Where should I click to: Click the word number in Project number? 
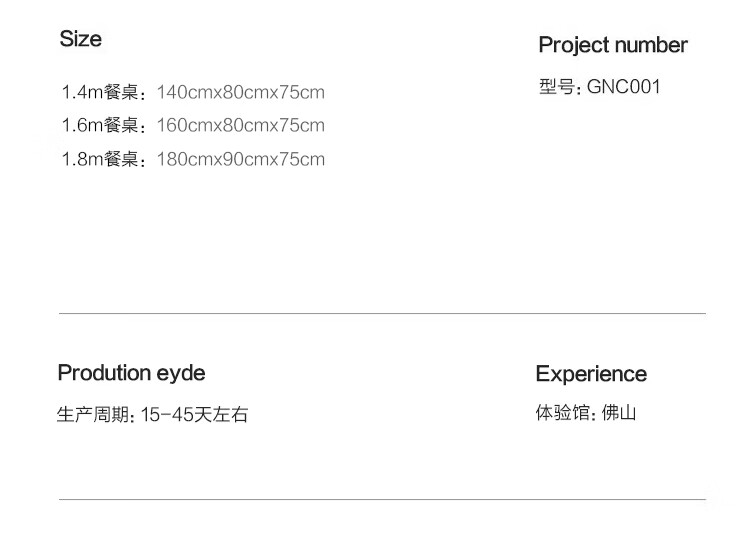(651, 45)
